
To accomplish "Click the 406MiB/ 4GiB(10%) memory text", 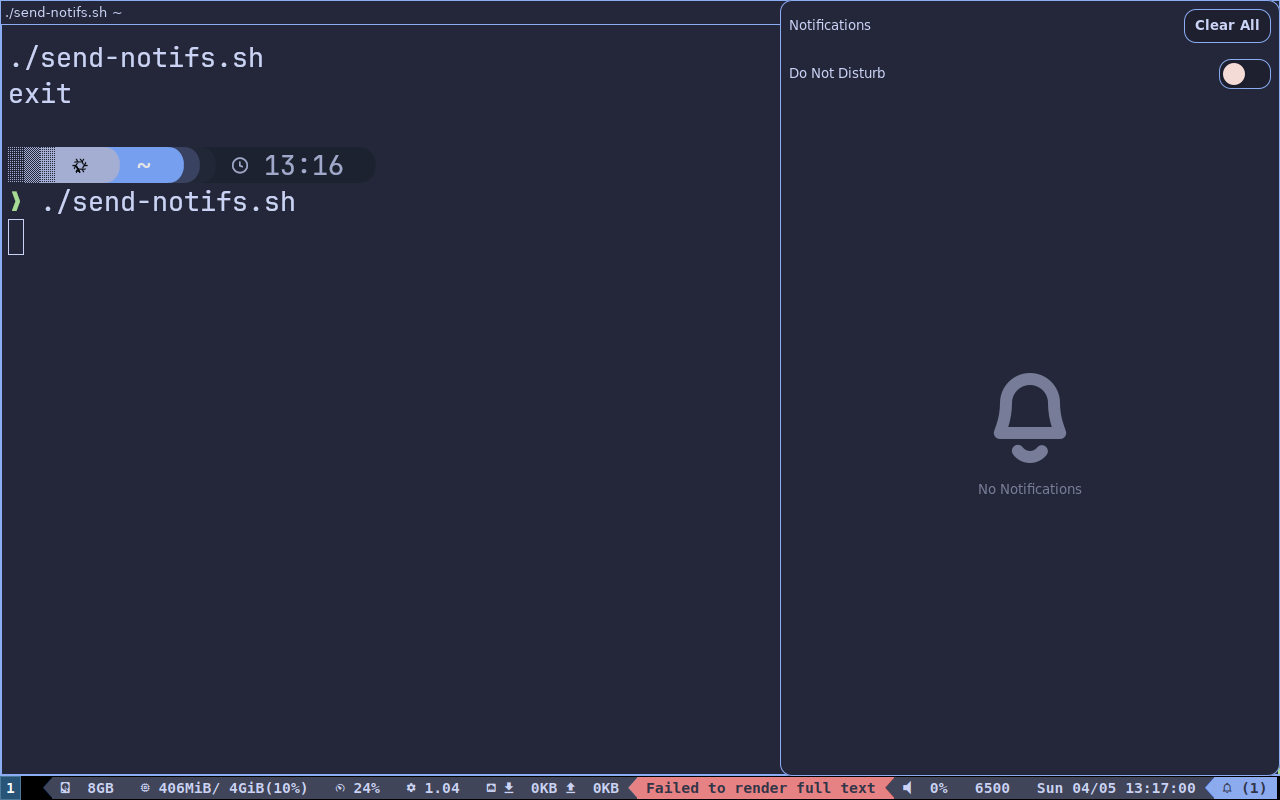I will pos(233,788).
